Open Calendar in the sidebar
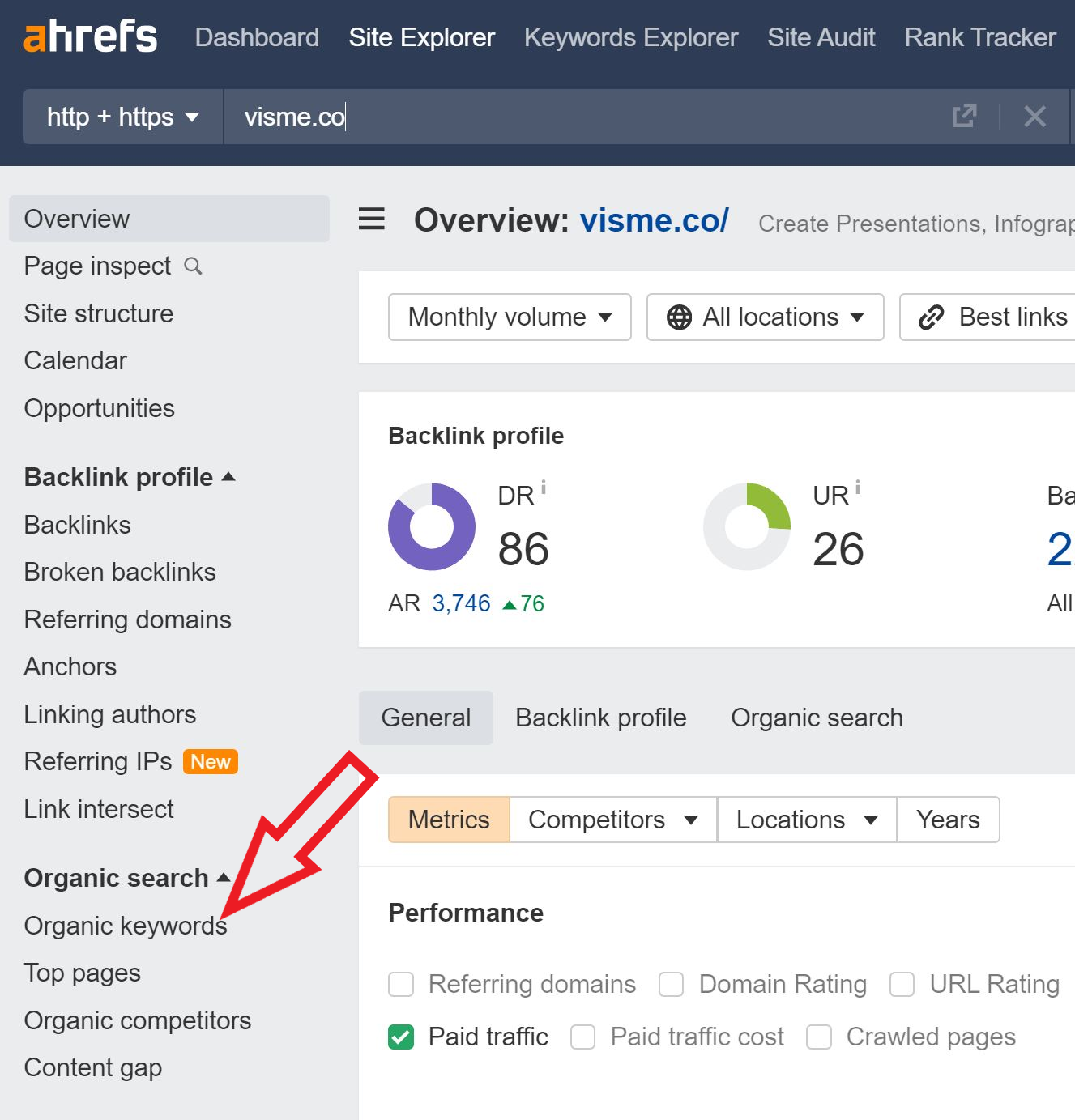 [x=75, y=360]
